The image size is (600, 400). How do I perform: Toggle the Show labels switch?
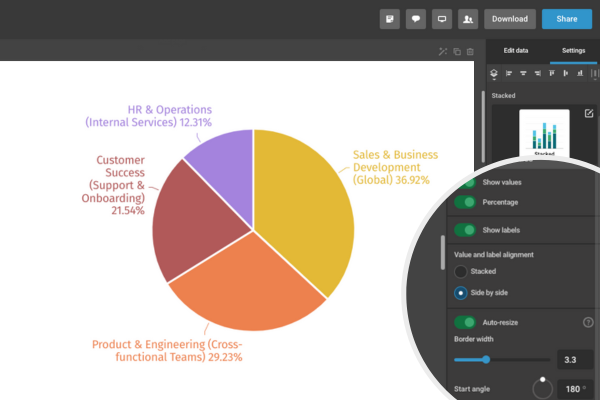point(465,230)
